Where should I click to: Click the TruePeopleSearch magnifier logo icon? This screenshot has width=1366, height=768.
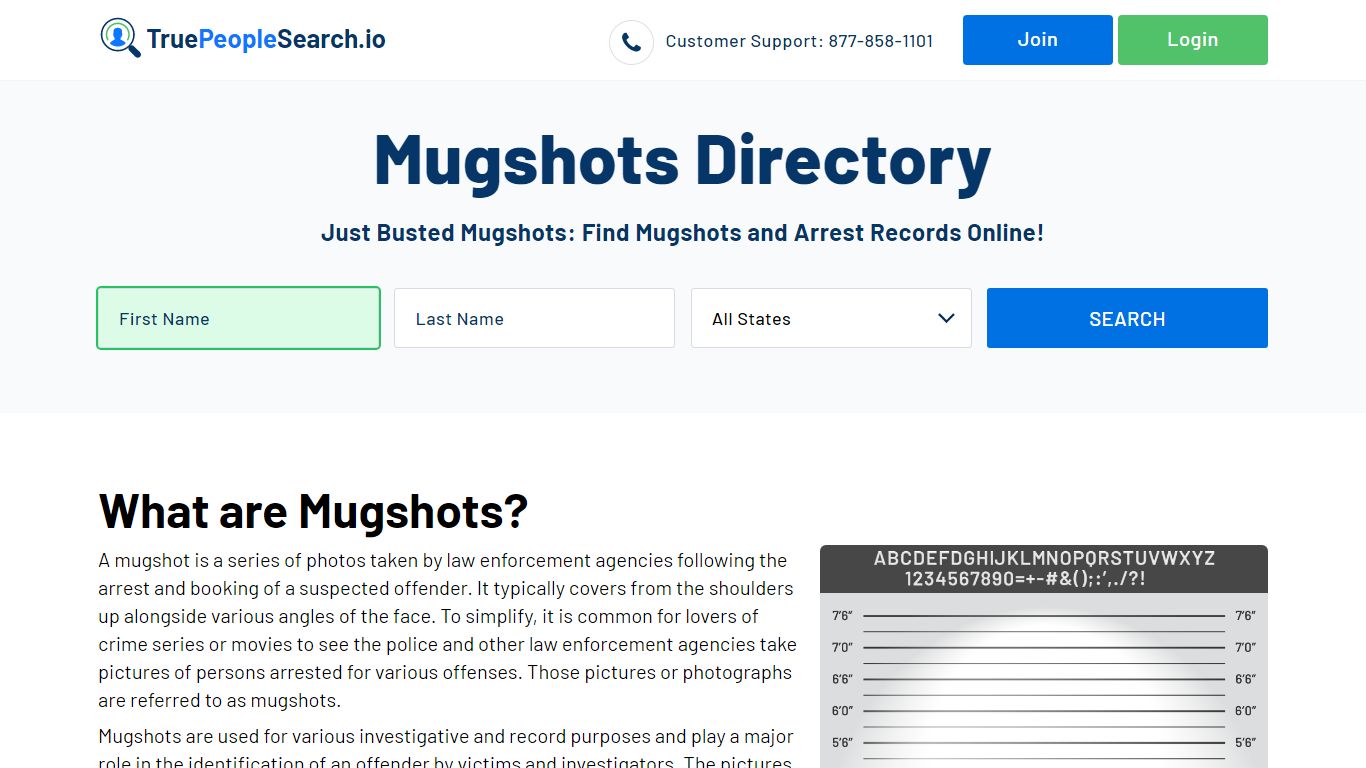coord(120,38)
